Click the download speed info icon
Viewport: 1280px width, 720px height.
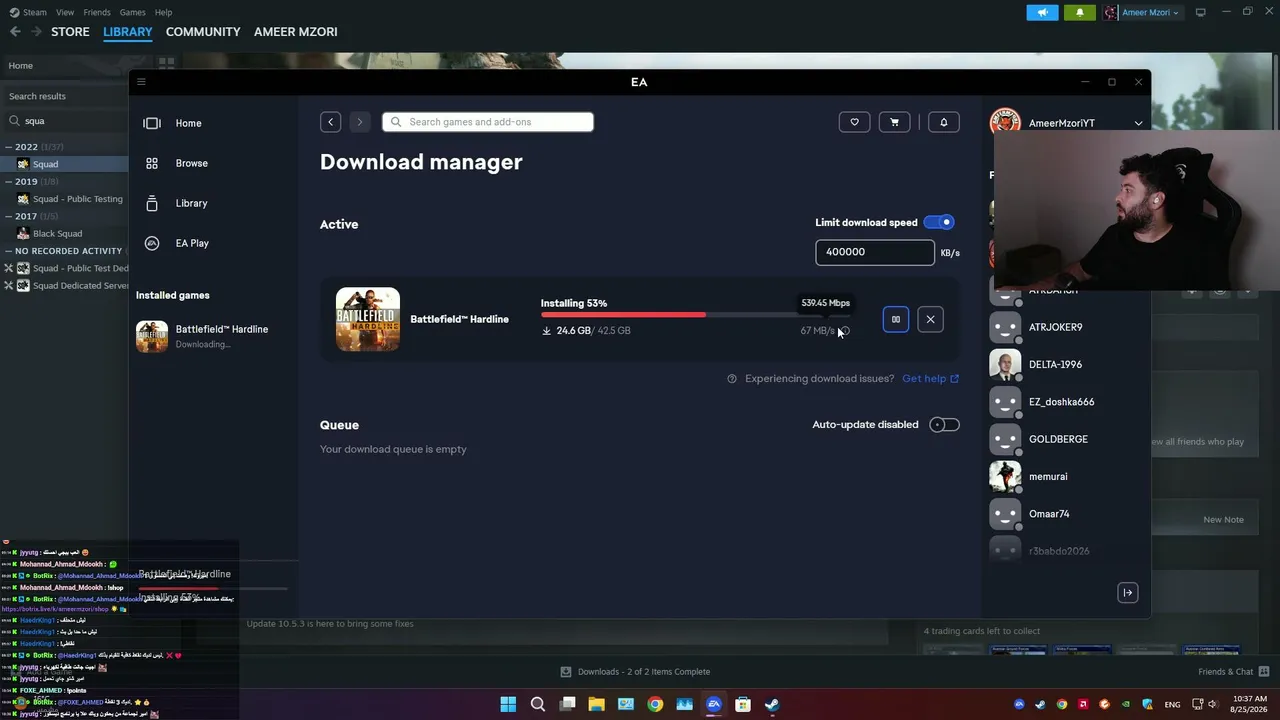(x=845, y=331)
